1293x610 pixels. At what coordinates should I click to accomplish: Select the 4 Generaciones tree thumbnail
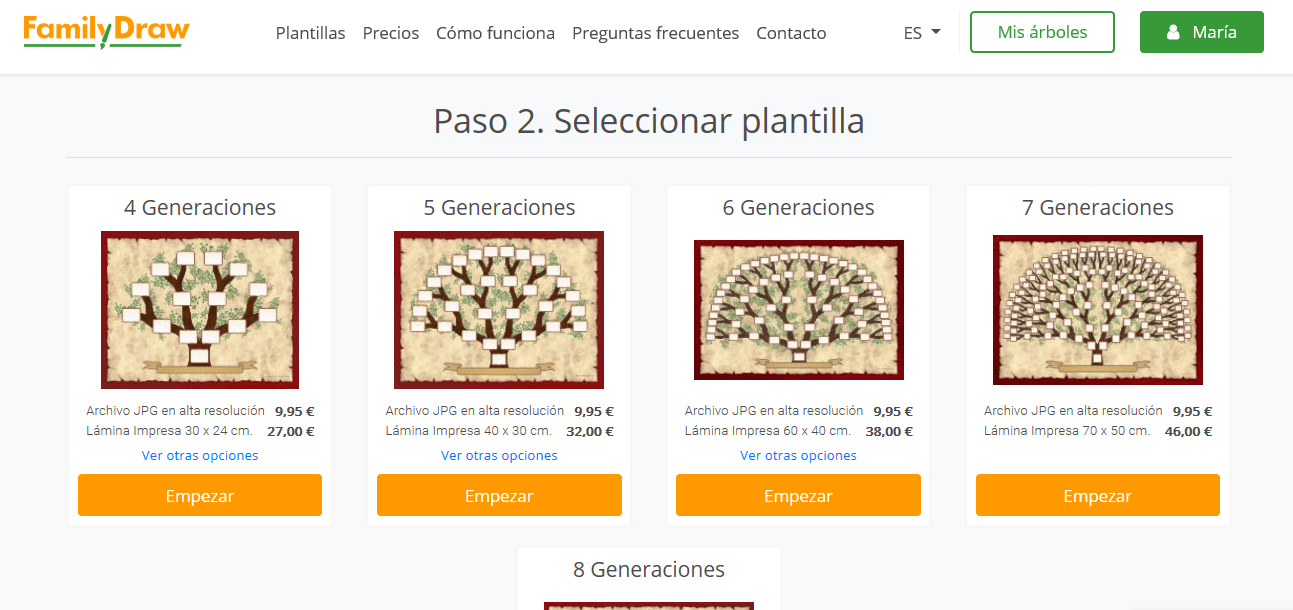pos(200,310)
